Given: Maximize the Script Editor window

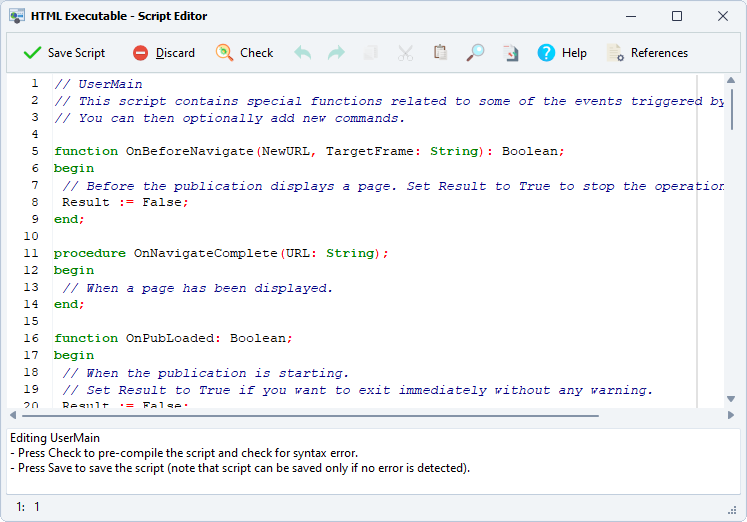Looking at the screenshot, I should [677, 16].
